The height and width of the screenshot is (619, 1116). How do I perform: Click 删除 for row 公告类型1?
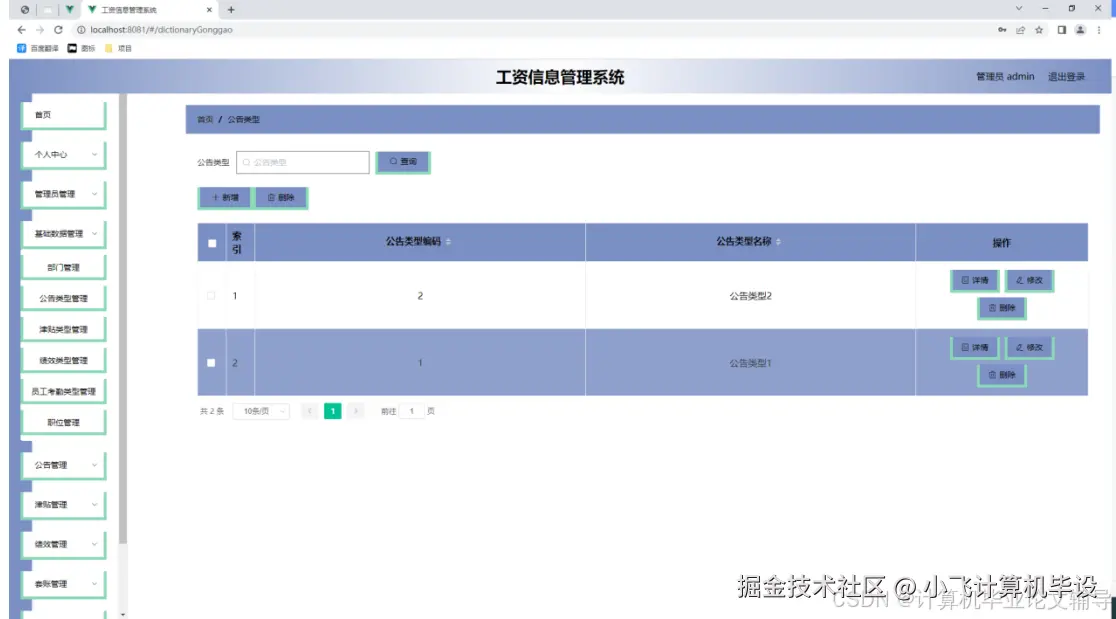pos(1001,374)
